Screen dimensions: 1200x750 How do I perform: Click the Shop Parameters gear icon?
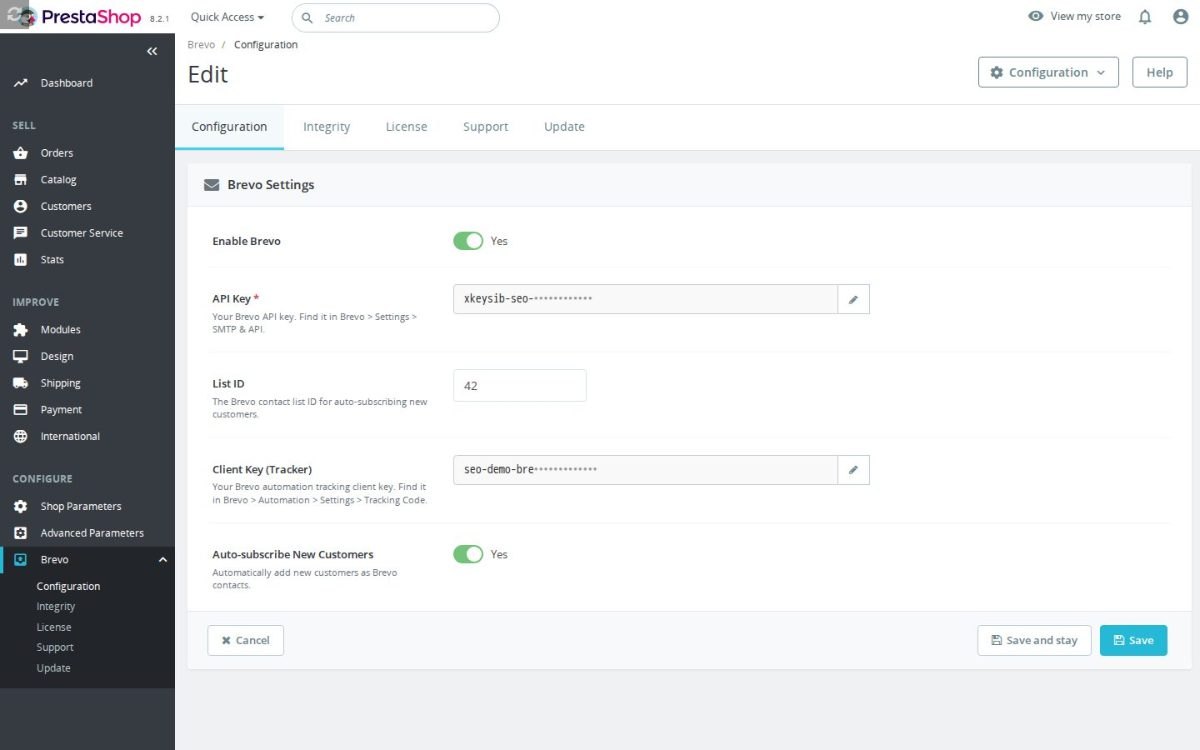tap(20, 506)
